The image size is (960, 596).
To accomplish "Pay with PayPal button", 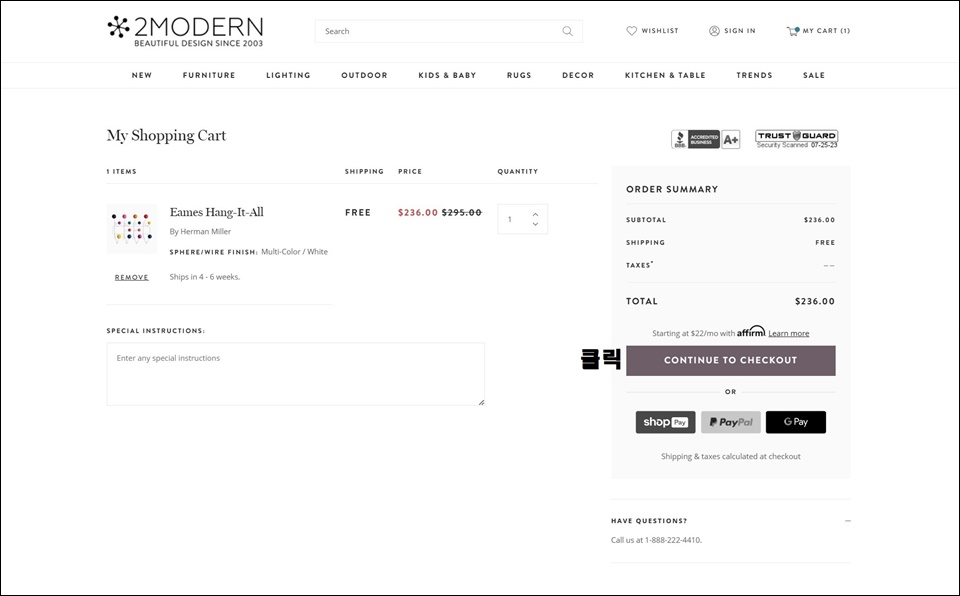I will pyautogui.click(x=731, y=422).
